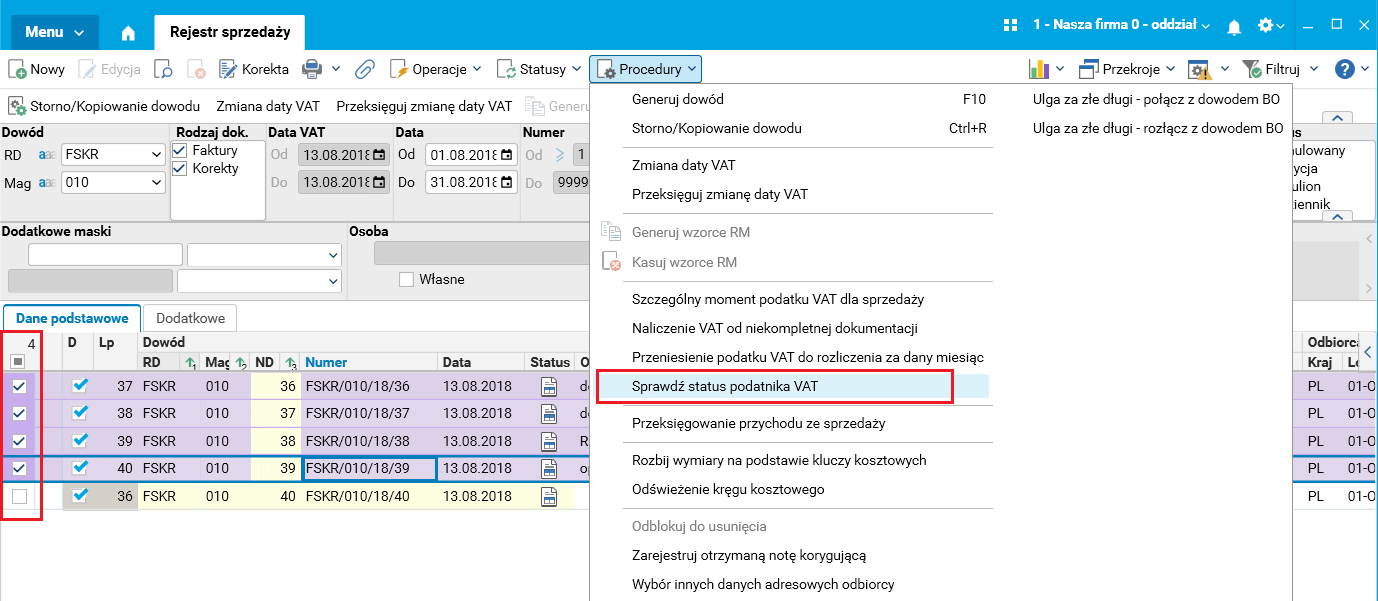
Task: Open the notifications bell icon
Action: 1234,26
